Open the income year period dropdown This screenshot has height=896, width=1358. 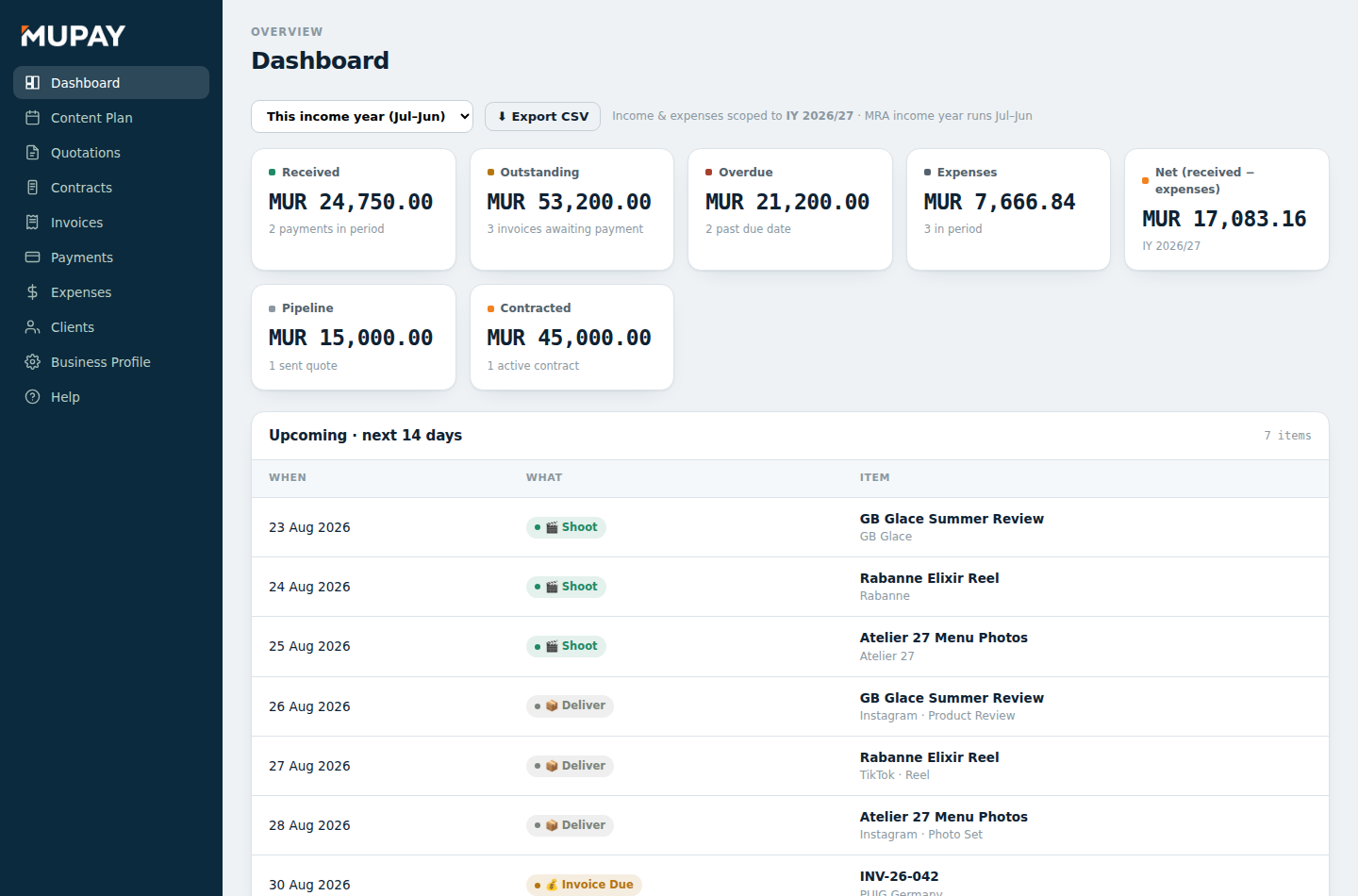[x=362, y=116]
